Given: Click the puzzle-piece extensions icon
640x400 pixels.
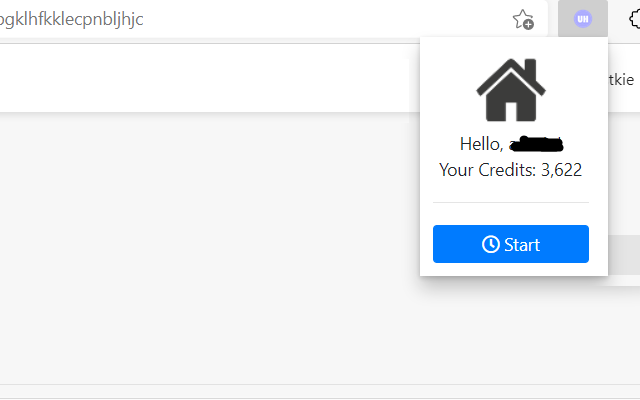Looking at the screenshot, I should [634, 19].
